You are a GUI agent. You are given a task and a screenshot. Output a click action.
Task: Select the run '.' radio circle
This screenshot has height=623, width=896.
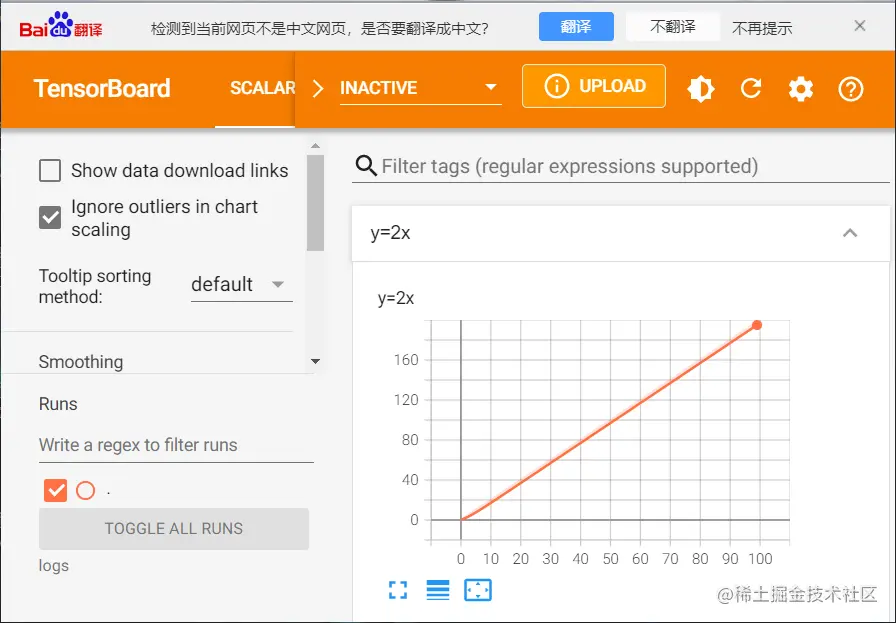[x=85, y=490]
